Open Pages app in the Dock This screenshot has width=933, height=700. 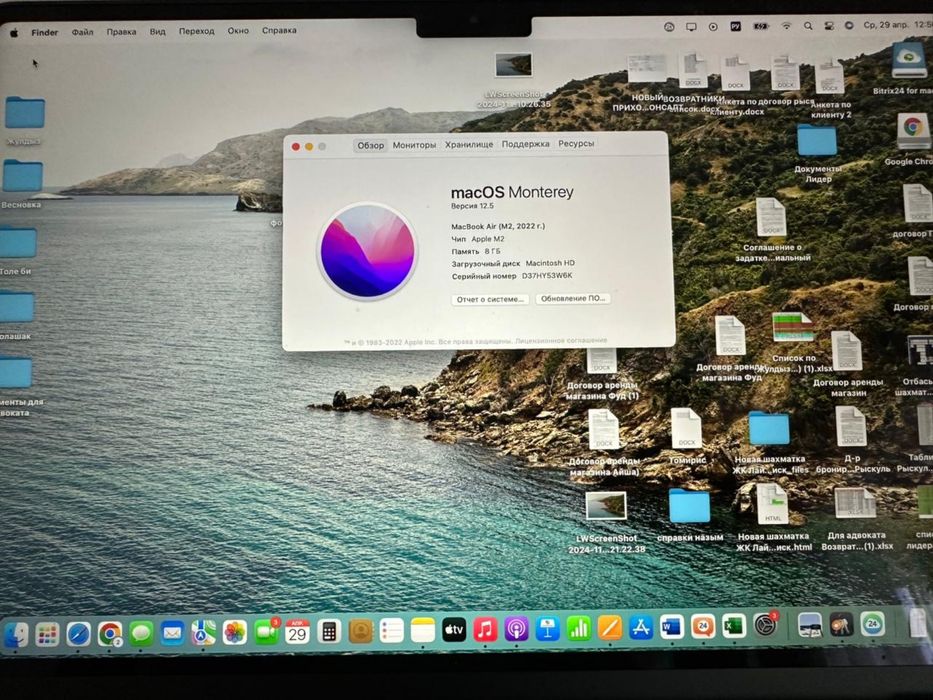(610, 628)
